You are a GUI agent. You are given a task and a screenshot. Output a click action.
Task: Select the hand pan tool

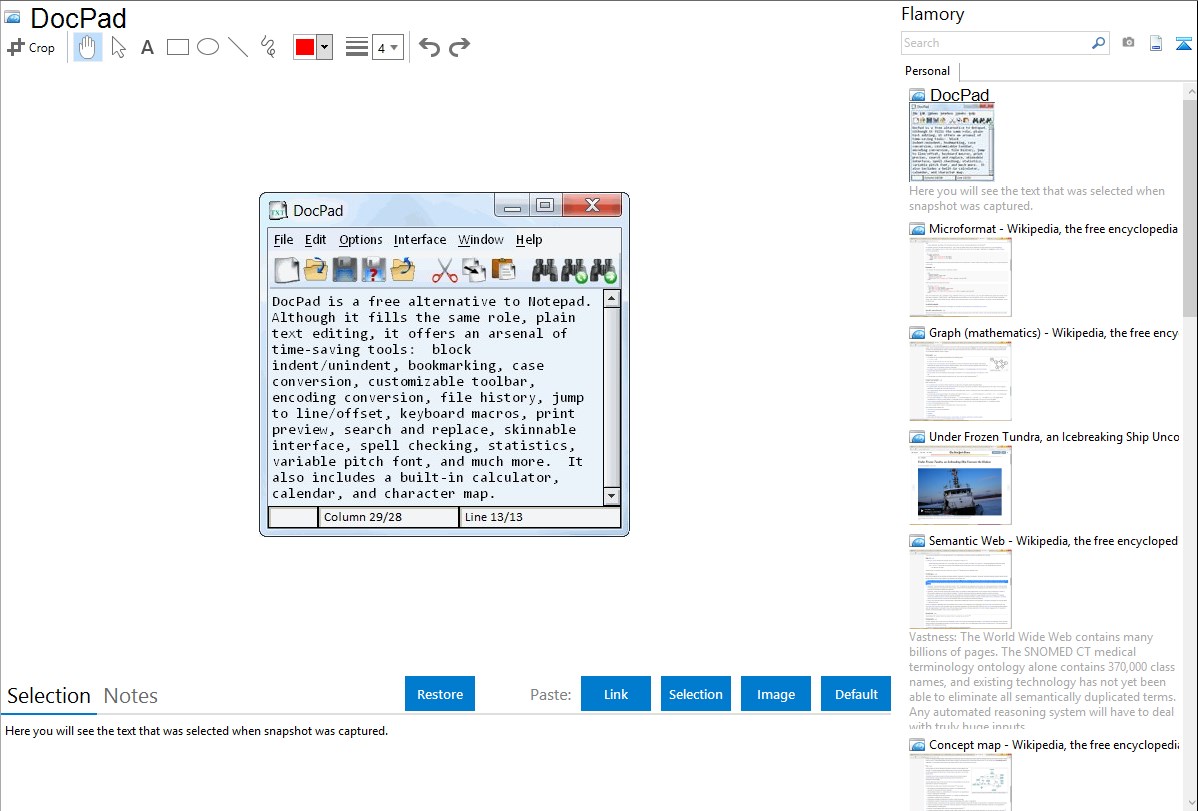tap(87, 47)
